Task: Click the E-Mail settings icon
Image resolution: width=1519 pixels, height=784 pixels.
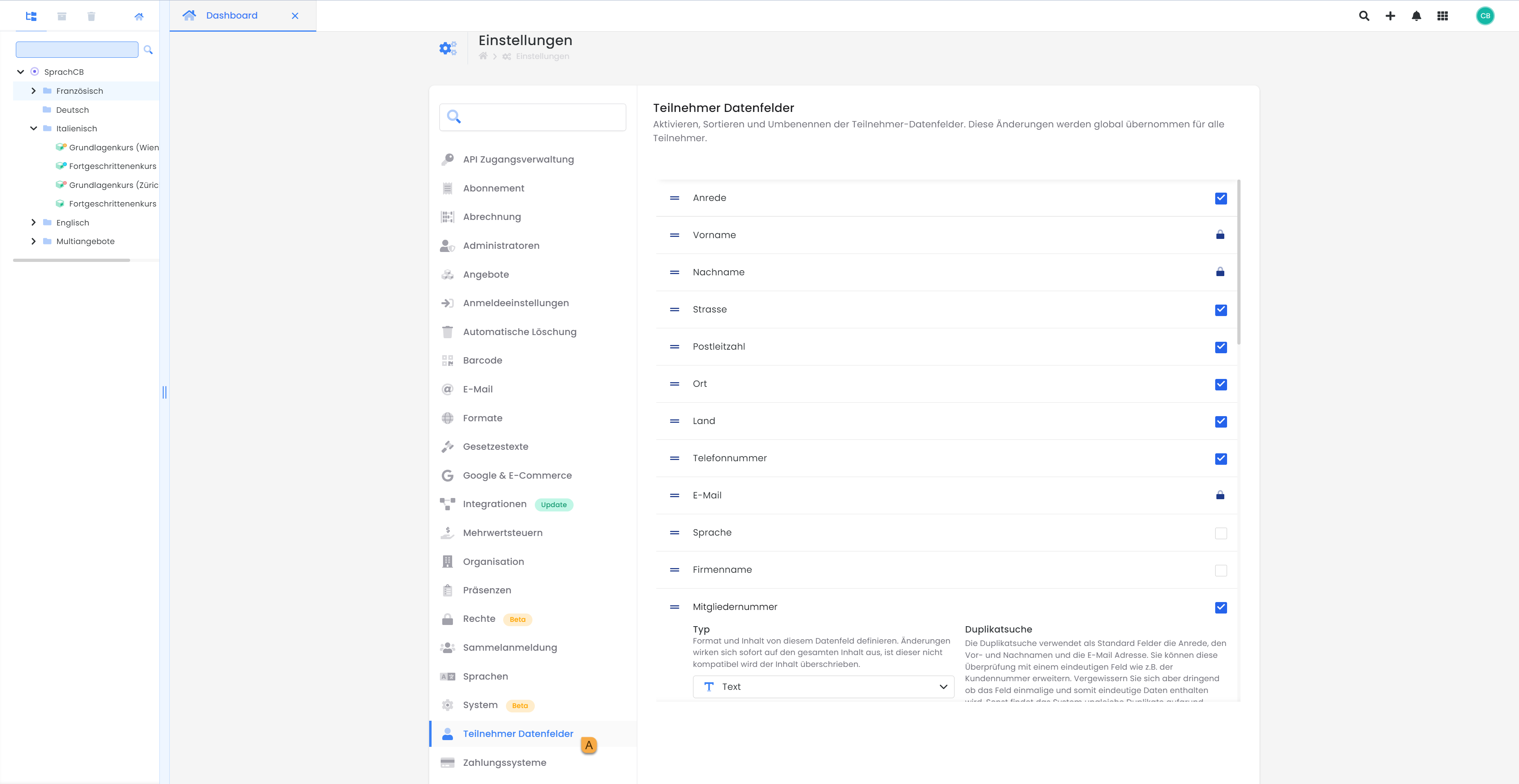Action: coord(449,389)
